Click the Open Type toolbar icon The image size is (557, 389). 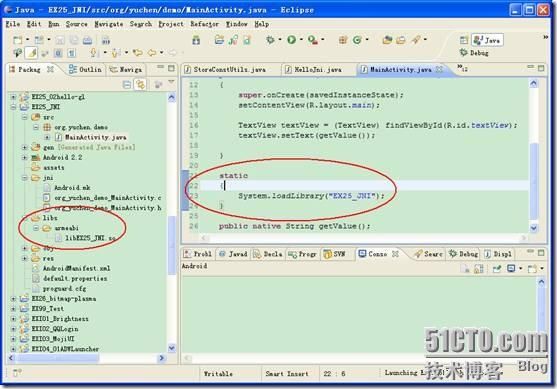click(387, 40)
